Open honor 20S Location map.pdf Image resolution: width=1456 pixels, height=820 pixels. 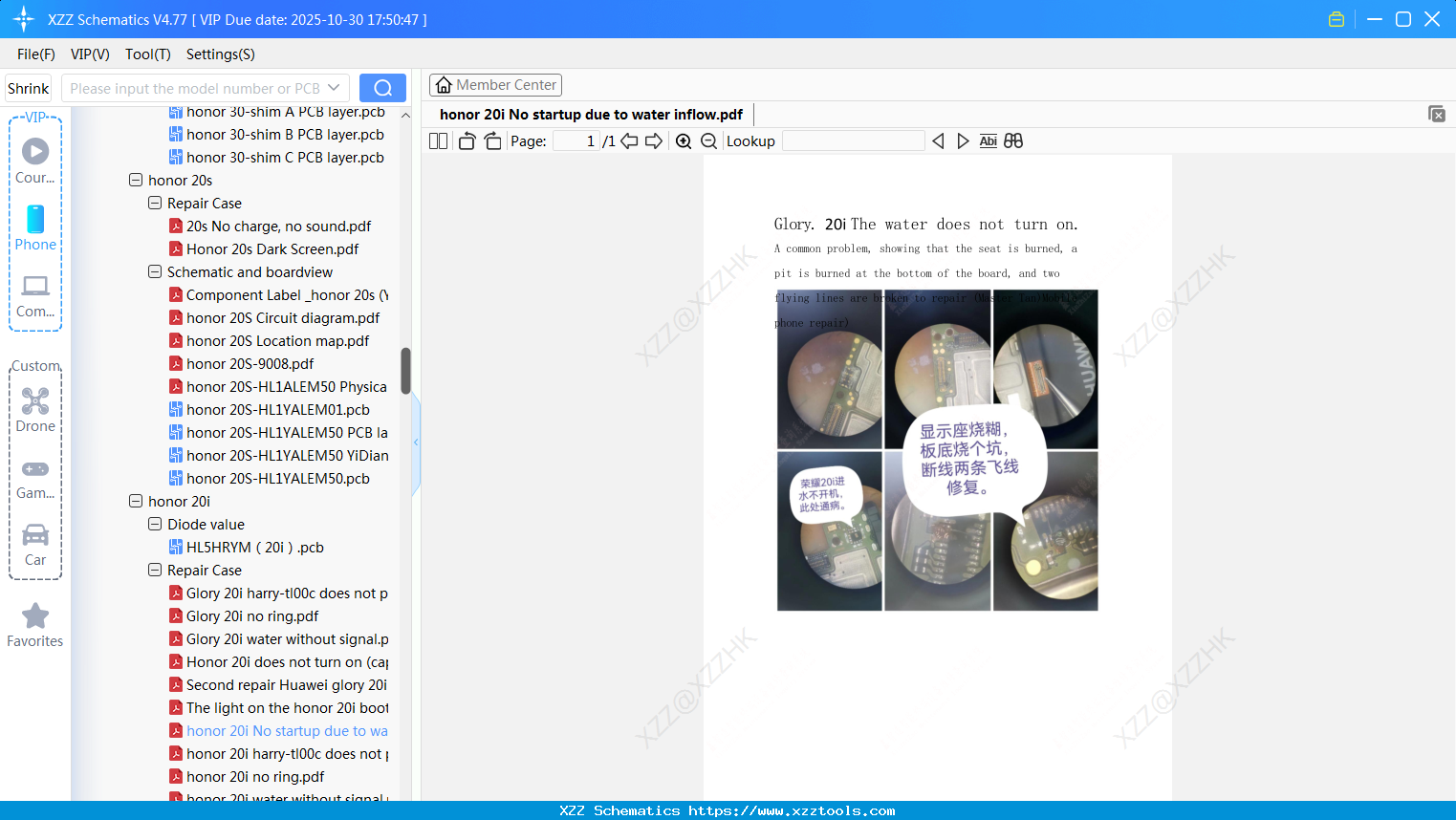click(277, 340)
